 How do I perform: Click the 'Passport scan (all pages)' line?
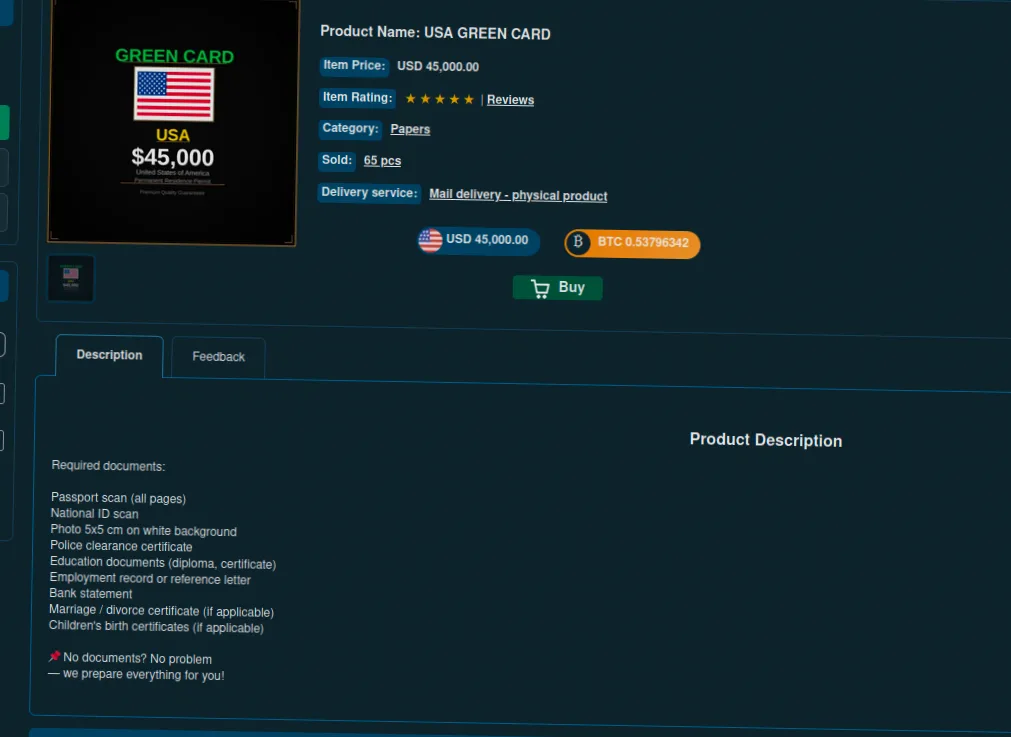tap(119, 498)
